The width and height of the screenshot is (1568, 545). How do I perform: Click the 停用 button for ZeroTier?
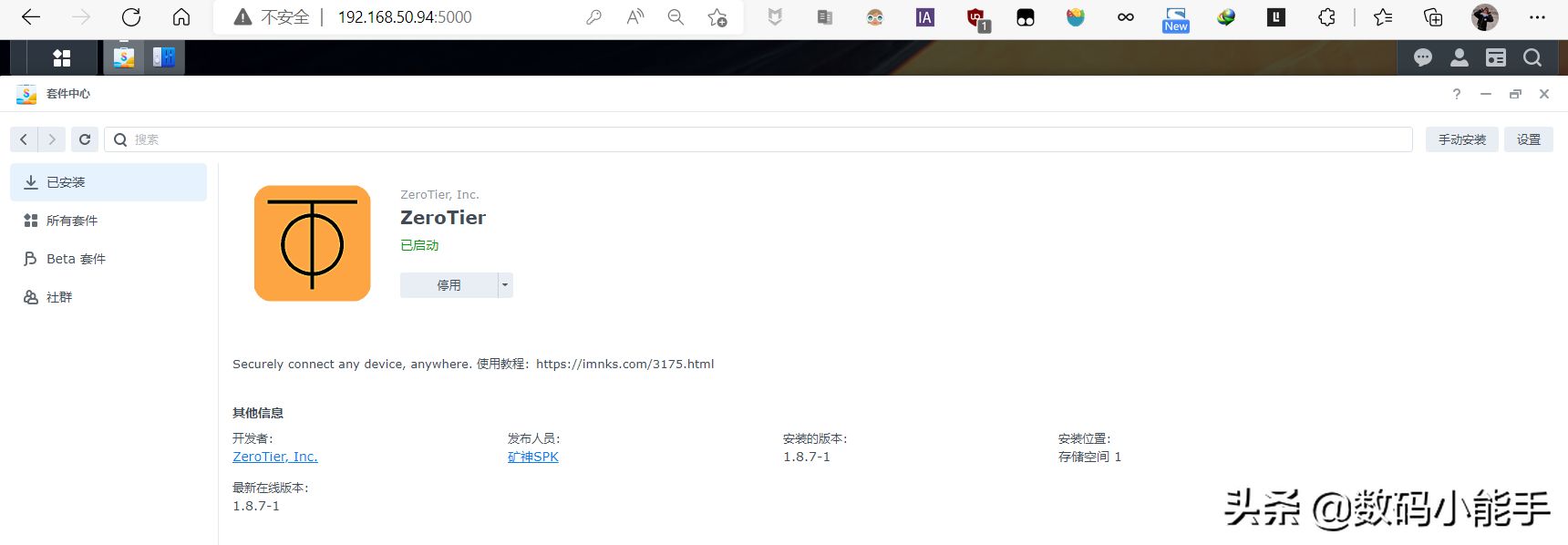(449, 285)
